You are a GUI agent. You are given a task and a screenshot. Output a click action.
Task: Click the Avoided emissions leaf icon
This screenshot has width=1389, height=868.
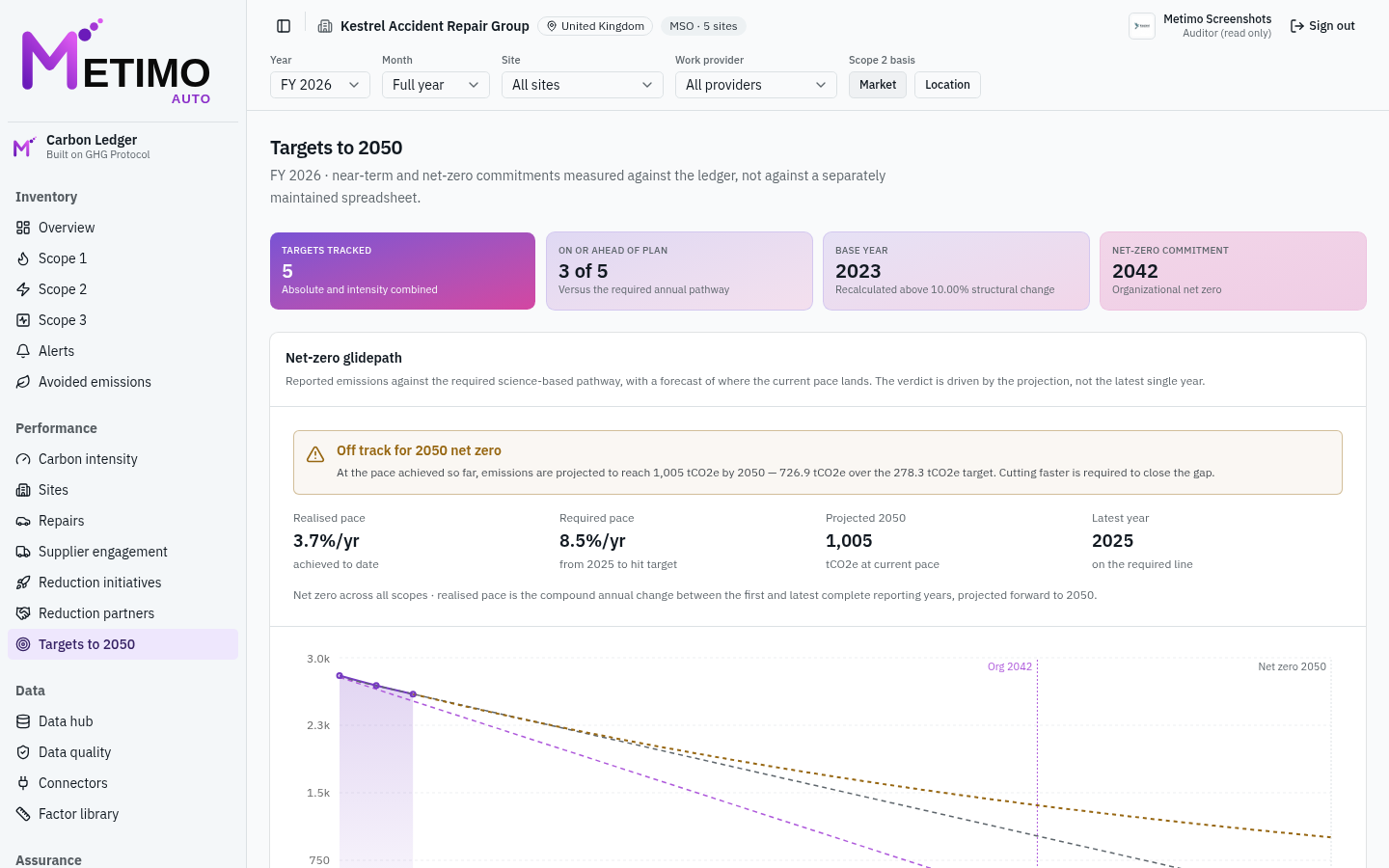tap(23, 382)
